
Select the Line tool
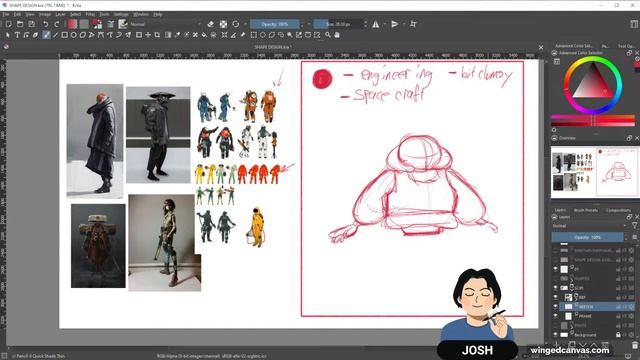(56, 35)
